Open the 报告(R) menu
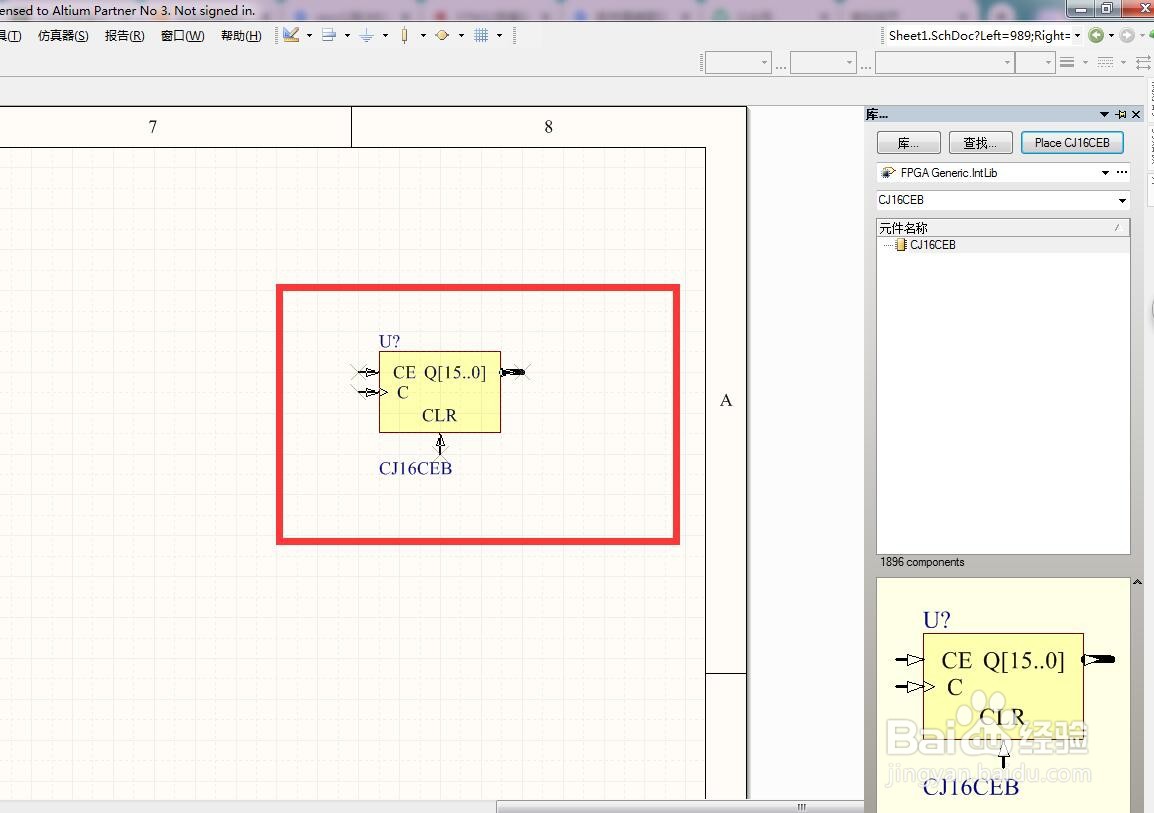This screenshot has width=1154, height=813. tap(124, 35)
